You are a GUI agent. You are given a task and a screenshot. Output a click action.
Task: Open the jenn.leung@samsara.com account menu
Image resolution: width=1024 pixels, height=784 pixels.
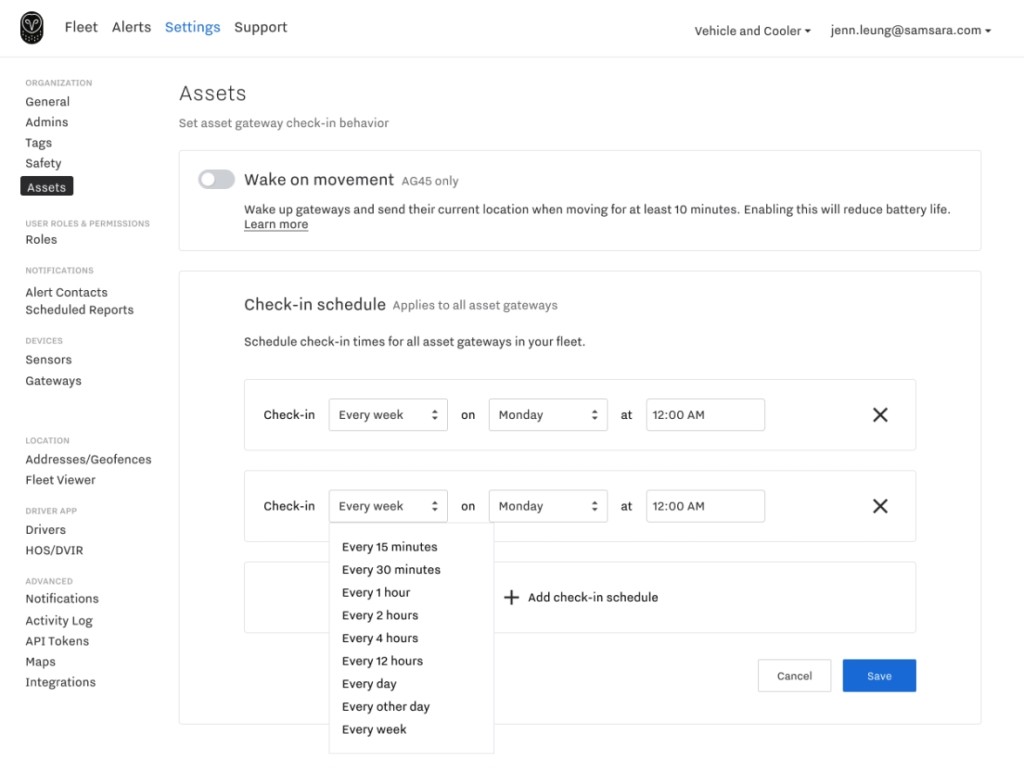click(910, 31)
